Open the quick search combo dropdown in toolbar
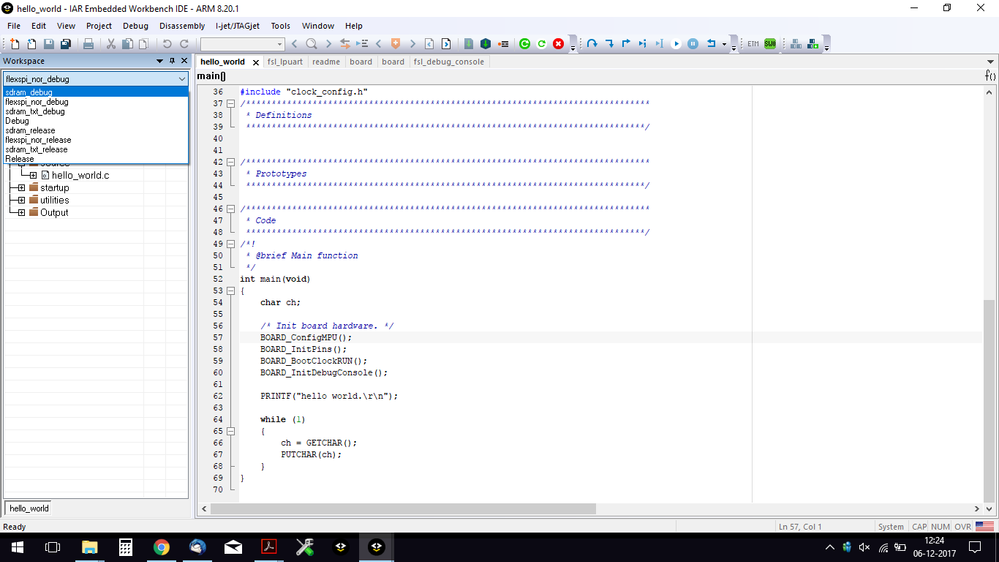 [279, 44]
